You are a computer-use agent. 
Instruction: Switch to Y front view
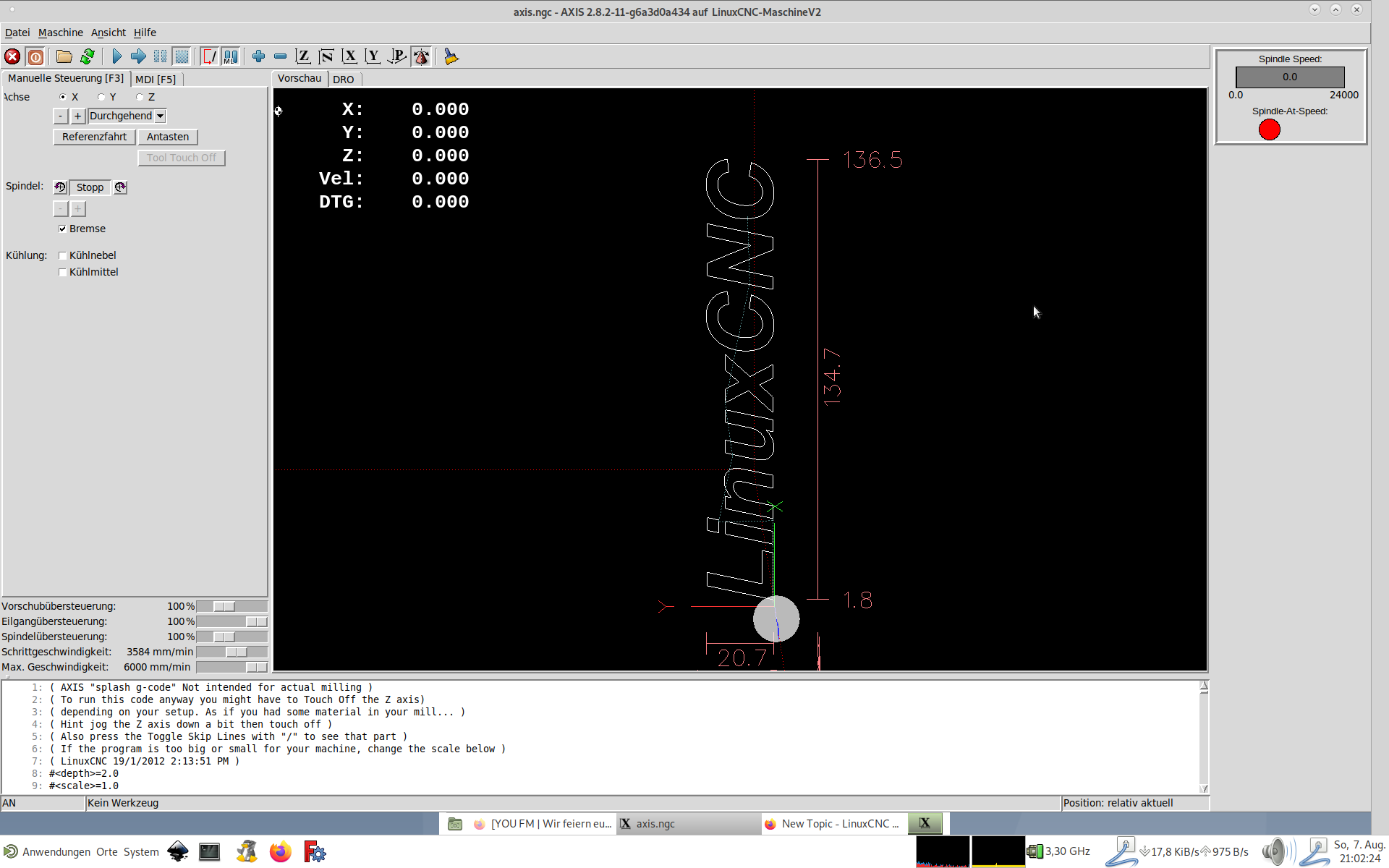(373, 56)
